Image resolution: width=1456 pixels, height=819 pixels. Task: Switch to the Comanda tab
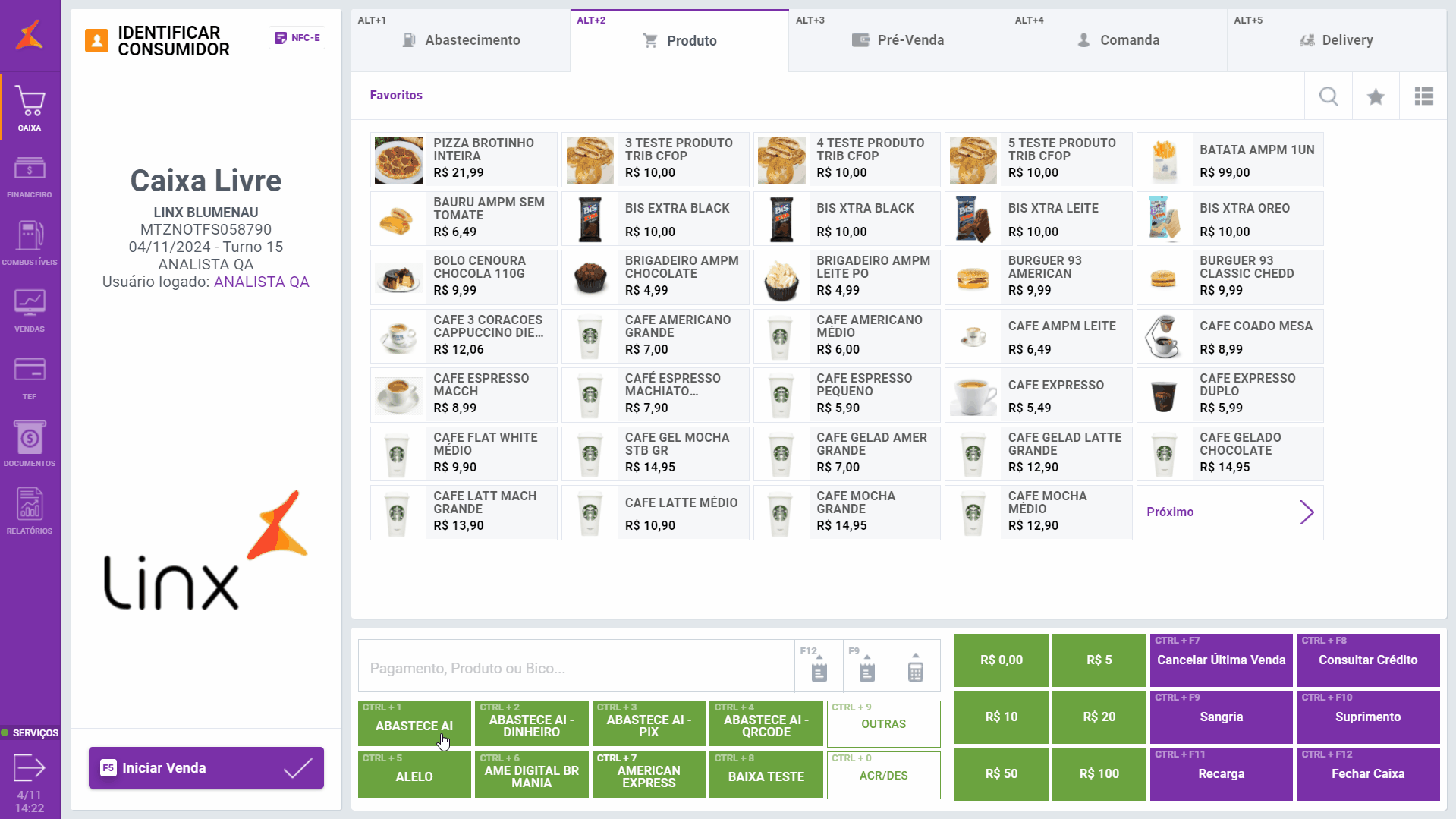(1118, 40)
